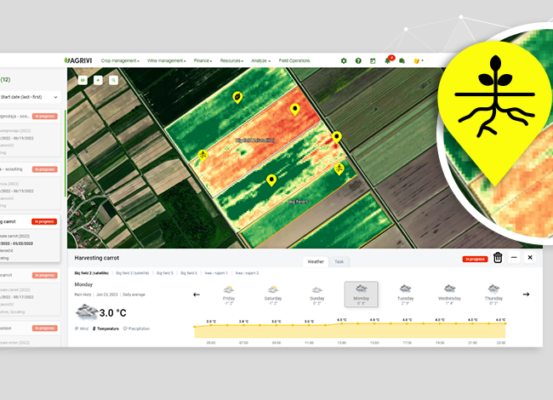This screenshot has height=400, width=553.
Task: Select the magnifier search tool on map
Action: [114, 80]
